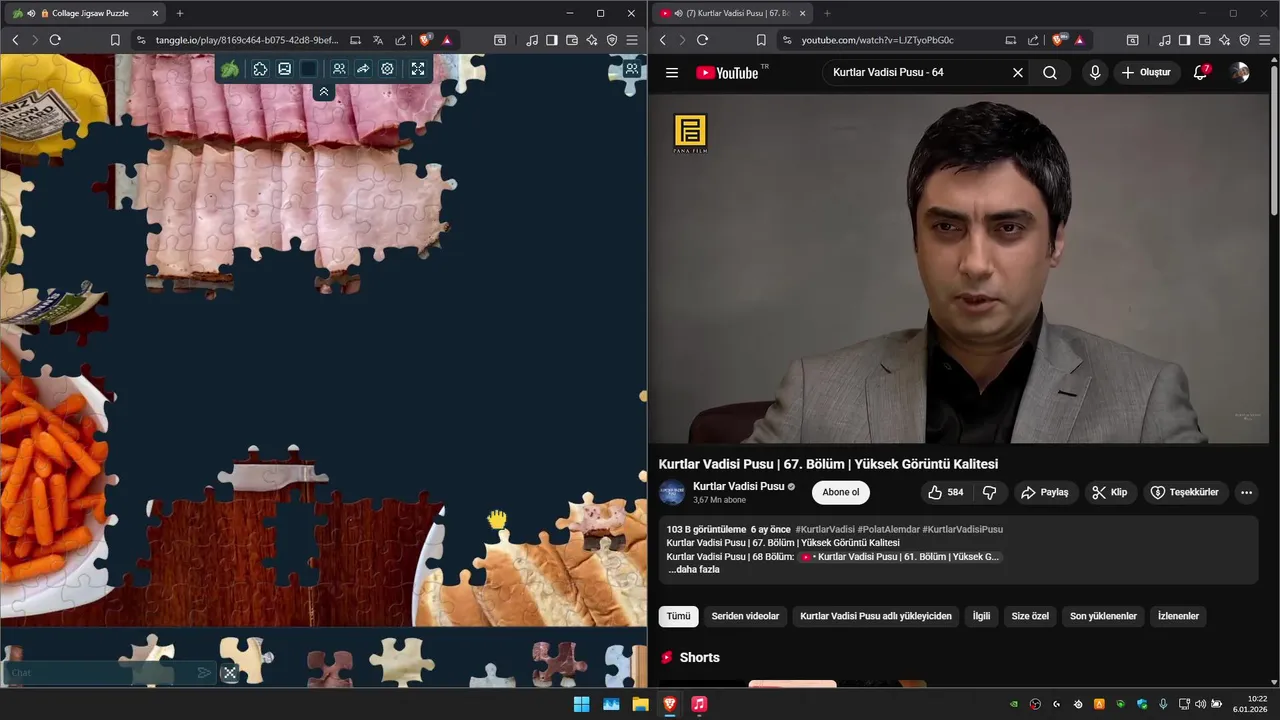Open Kurtlar Vadisi Pusu channel avatar
Image resolution: width=1280 pixels, height=720 pixels.
[x=672, y=492]
